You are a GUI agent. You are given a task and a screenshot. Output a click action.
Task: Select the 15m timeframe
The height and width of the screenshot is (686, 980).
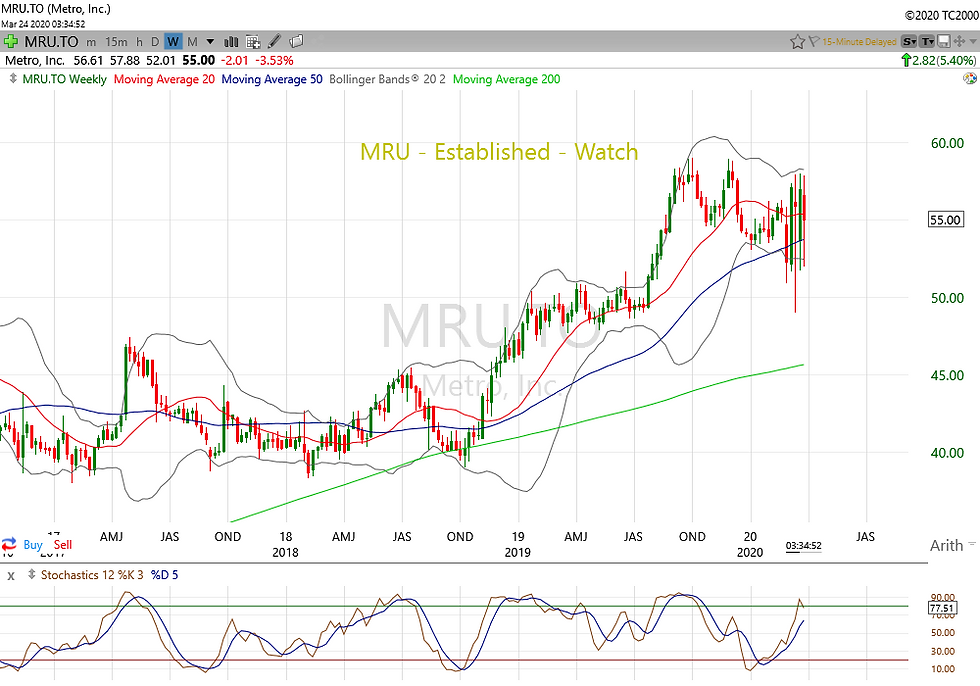point(116,42)
